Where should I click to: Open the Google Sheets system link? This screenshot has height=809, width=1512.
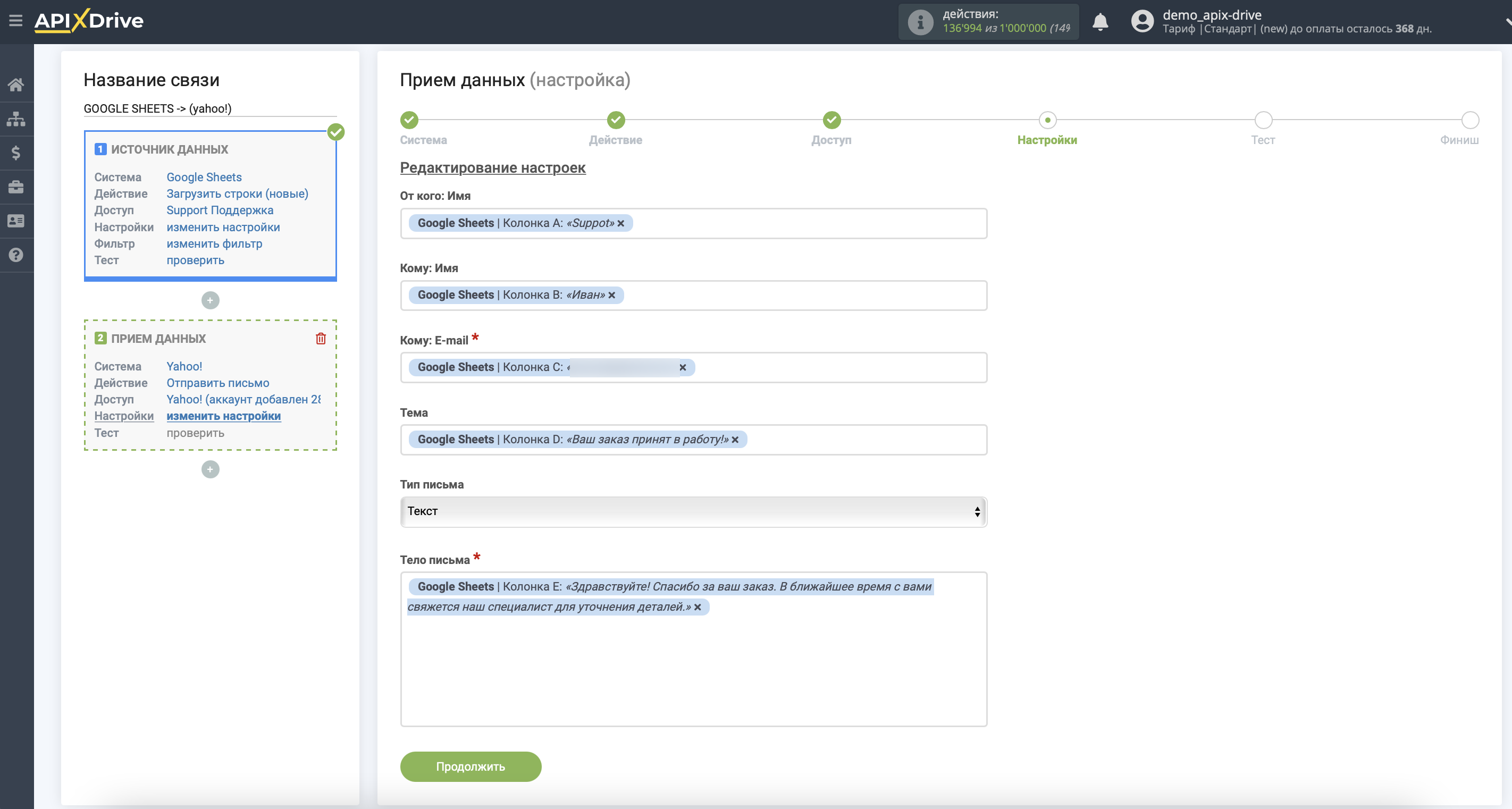(204, 177)
